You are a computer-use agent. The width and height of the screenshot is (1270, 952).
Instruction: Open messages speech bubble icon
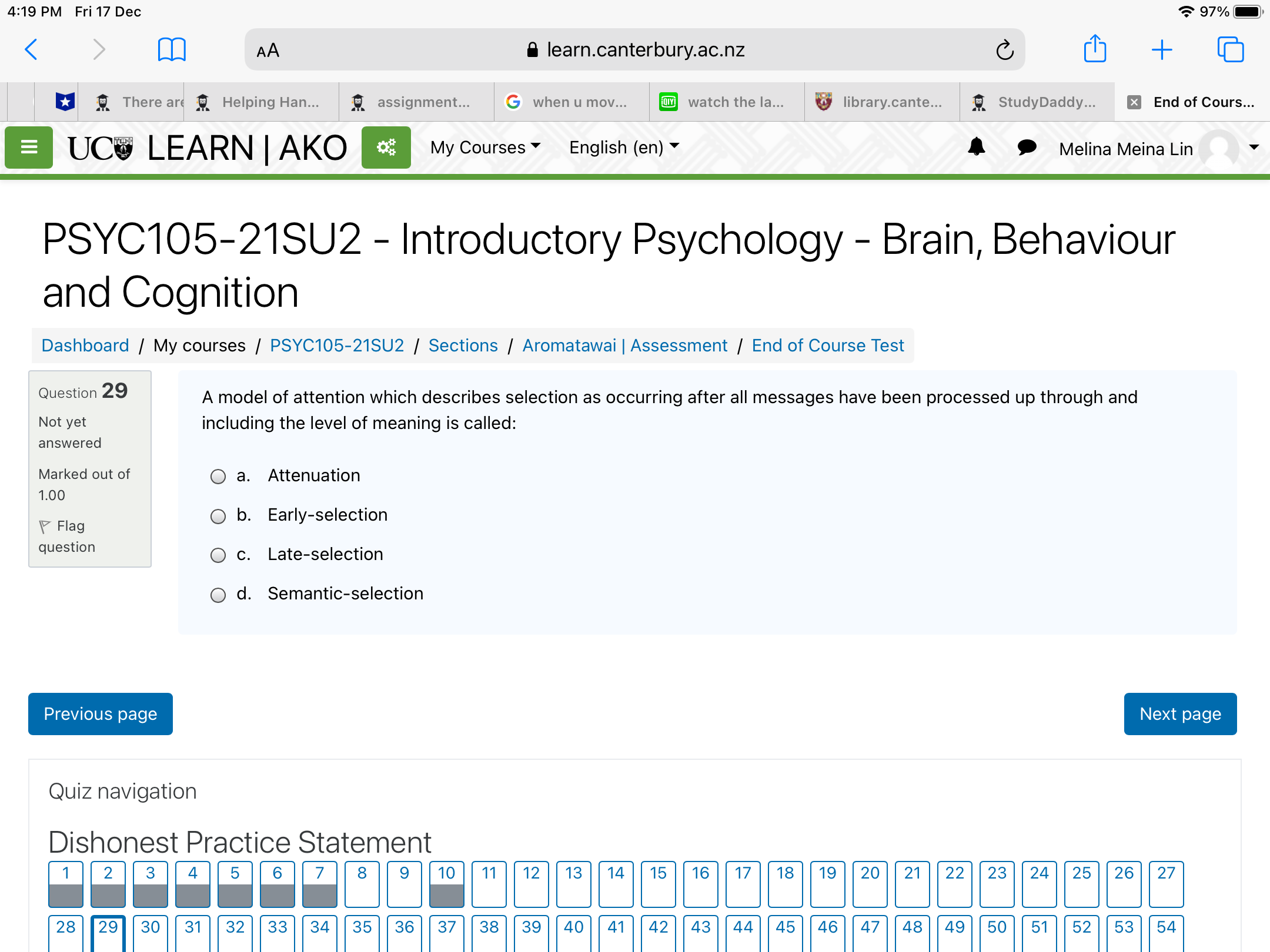1027,147
